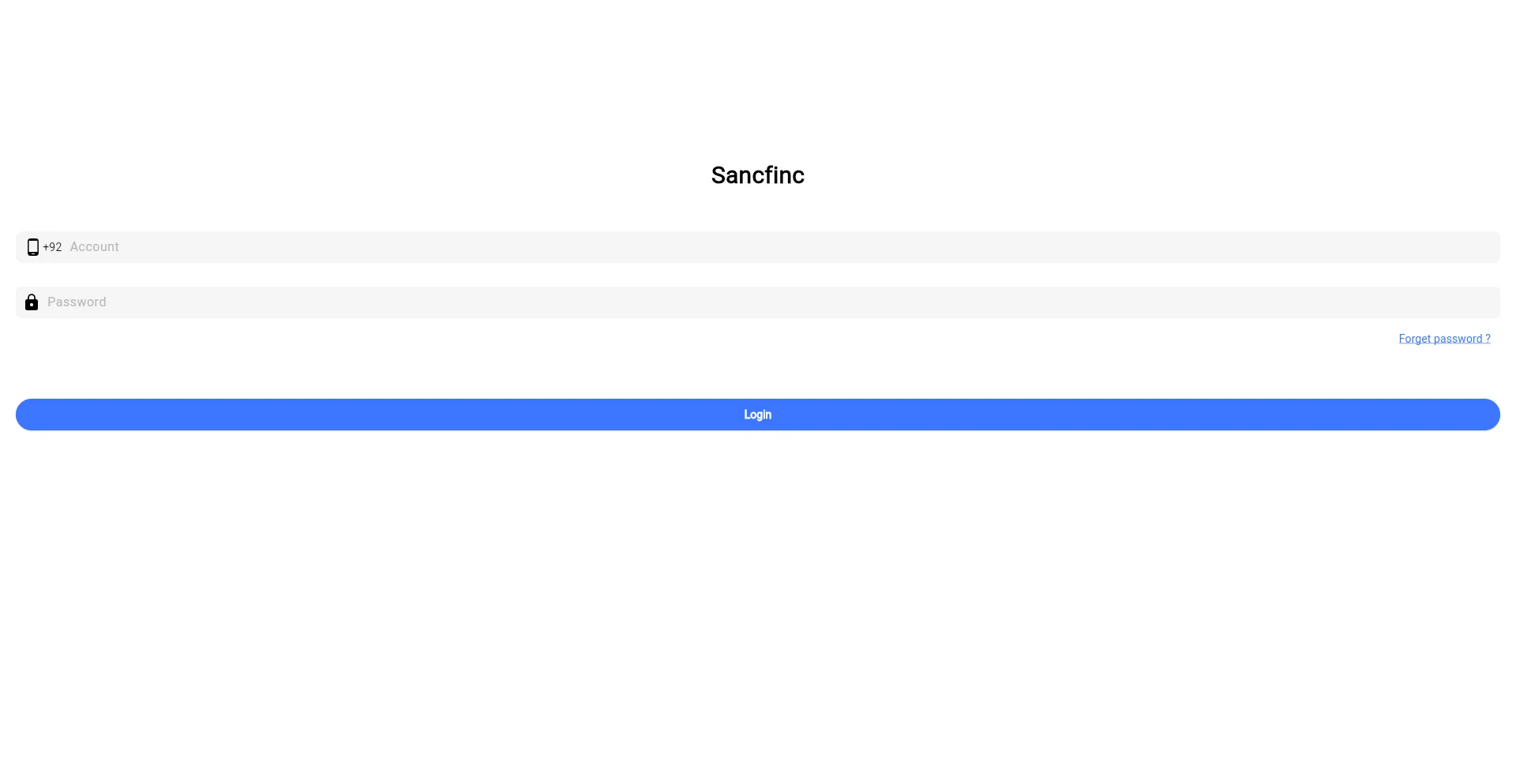Click the Account field's phone icon
This screenshot has width=1516, height=784.
click(x=32, y=247)
